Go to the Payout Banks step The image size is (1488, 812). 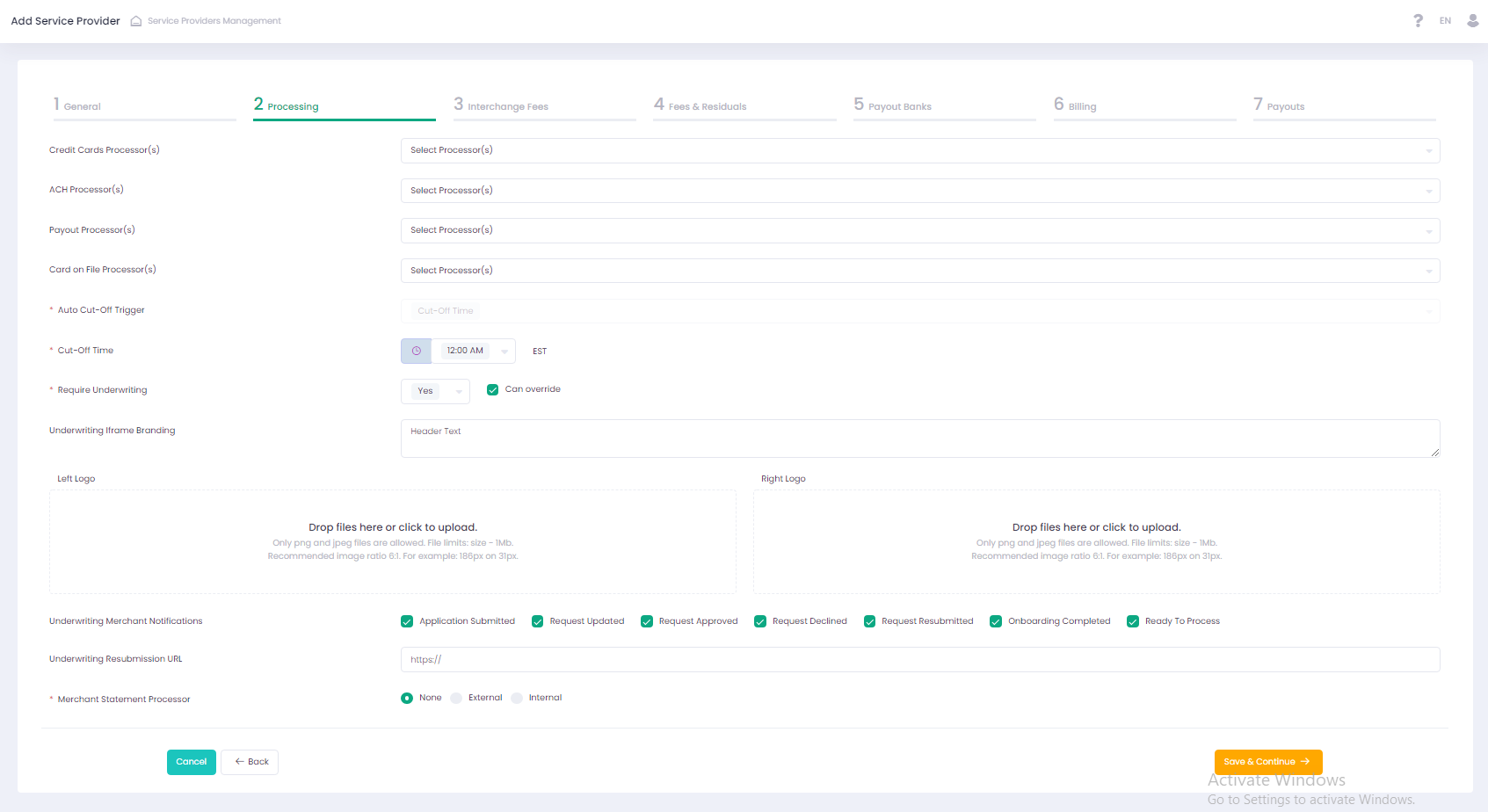pos(899,106)
